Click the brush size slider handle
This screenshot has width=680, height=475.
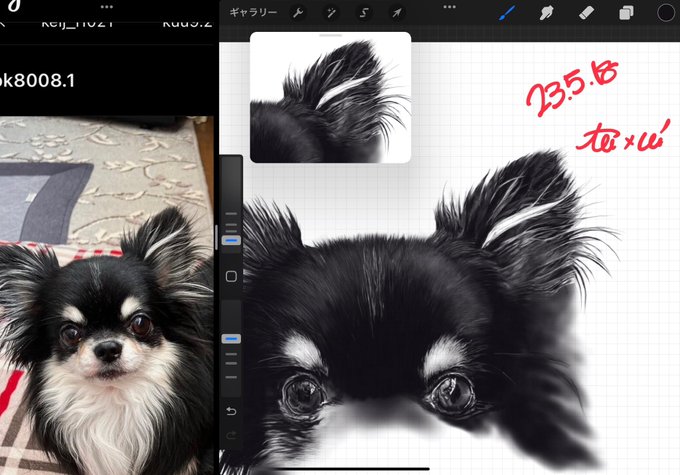click(x=231, y=240)
